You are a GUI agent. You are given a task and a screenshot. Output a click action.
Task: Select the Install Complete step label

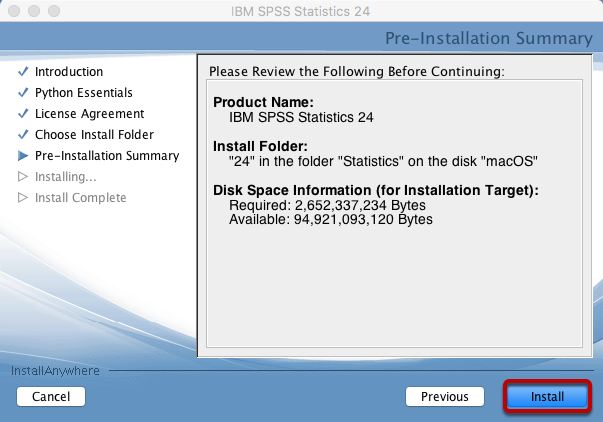pos(81,198)
